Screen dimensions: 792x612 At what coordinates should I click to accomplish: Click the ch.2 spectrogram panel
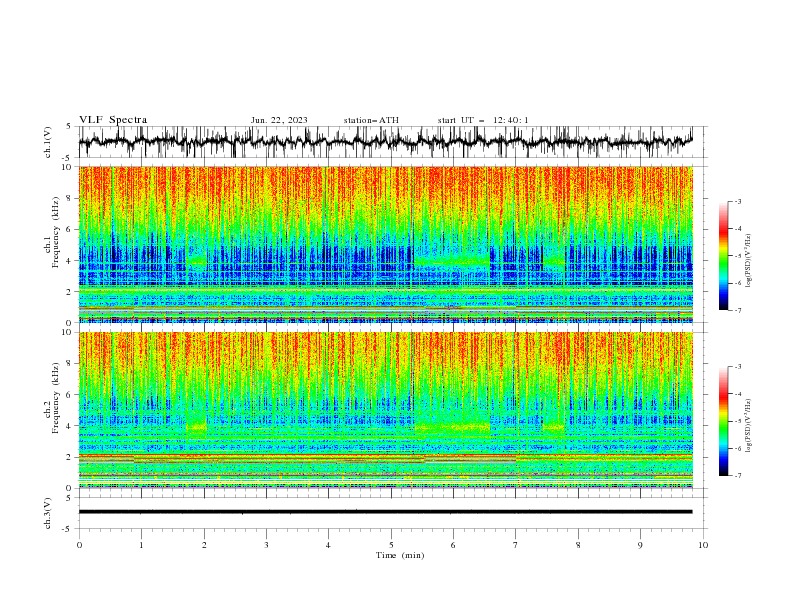pyautogui.click(x=386, y=410)
